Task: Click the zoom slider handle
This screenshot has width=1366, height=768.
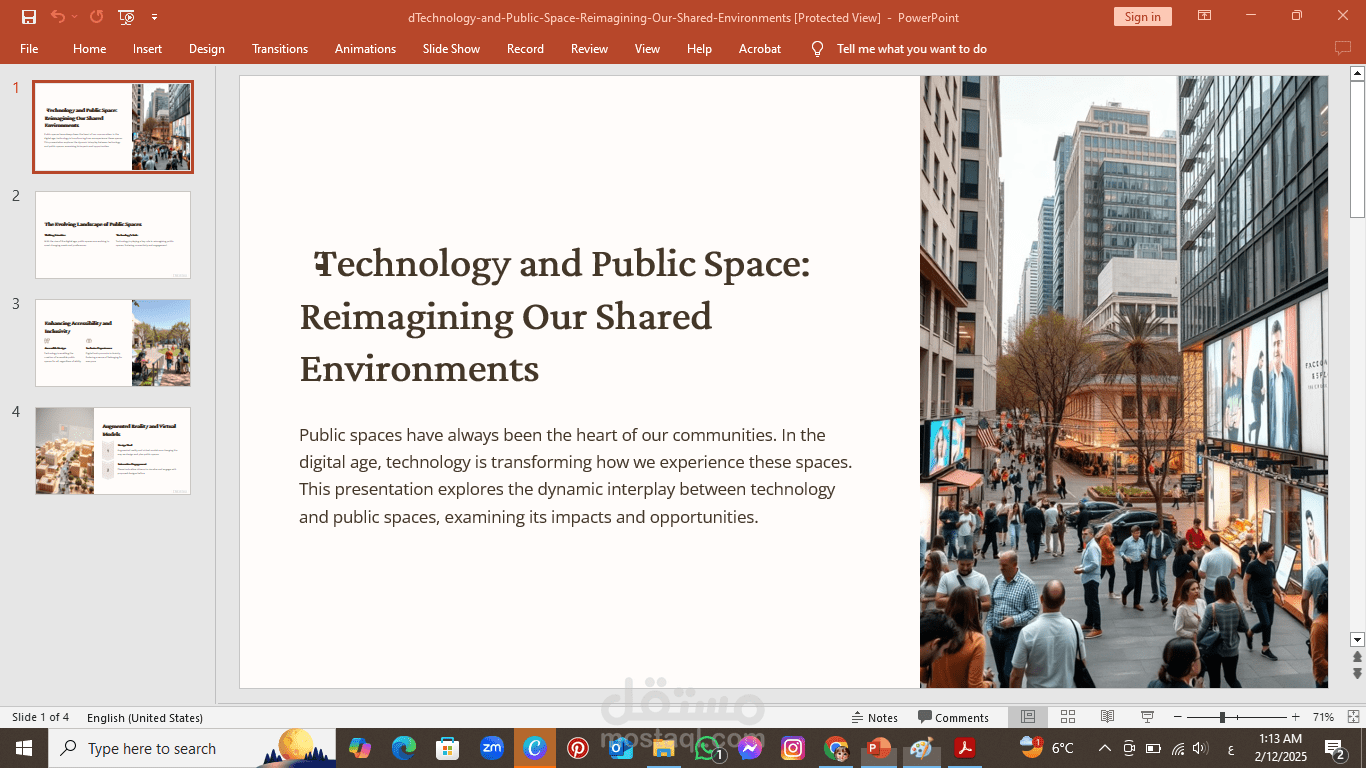Action: 1222,717
